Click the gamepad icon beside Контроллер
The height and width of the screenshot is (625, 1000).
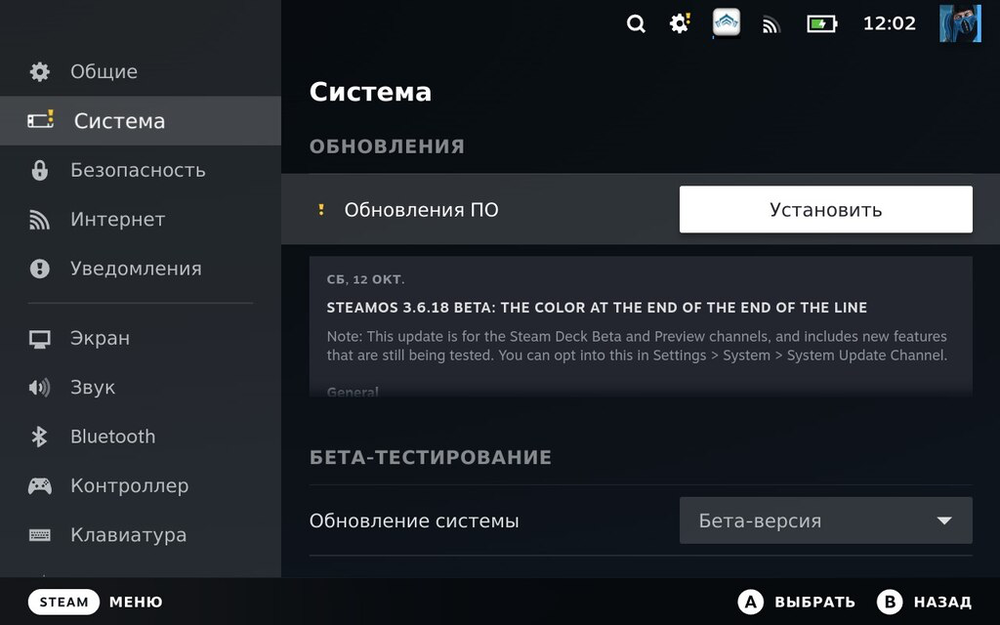pyautogui.click(x=39, y=485)
